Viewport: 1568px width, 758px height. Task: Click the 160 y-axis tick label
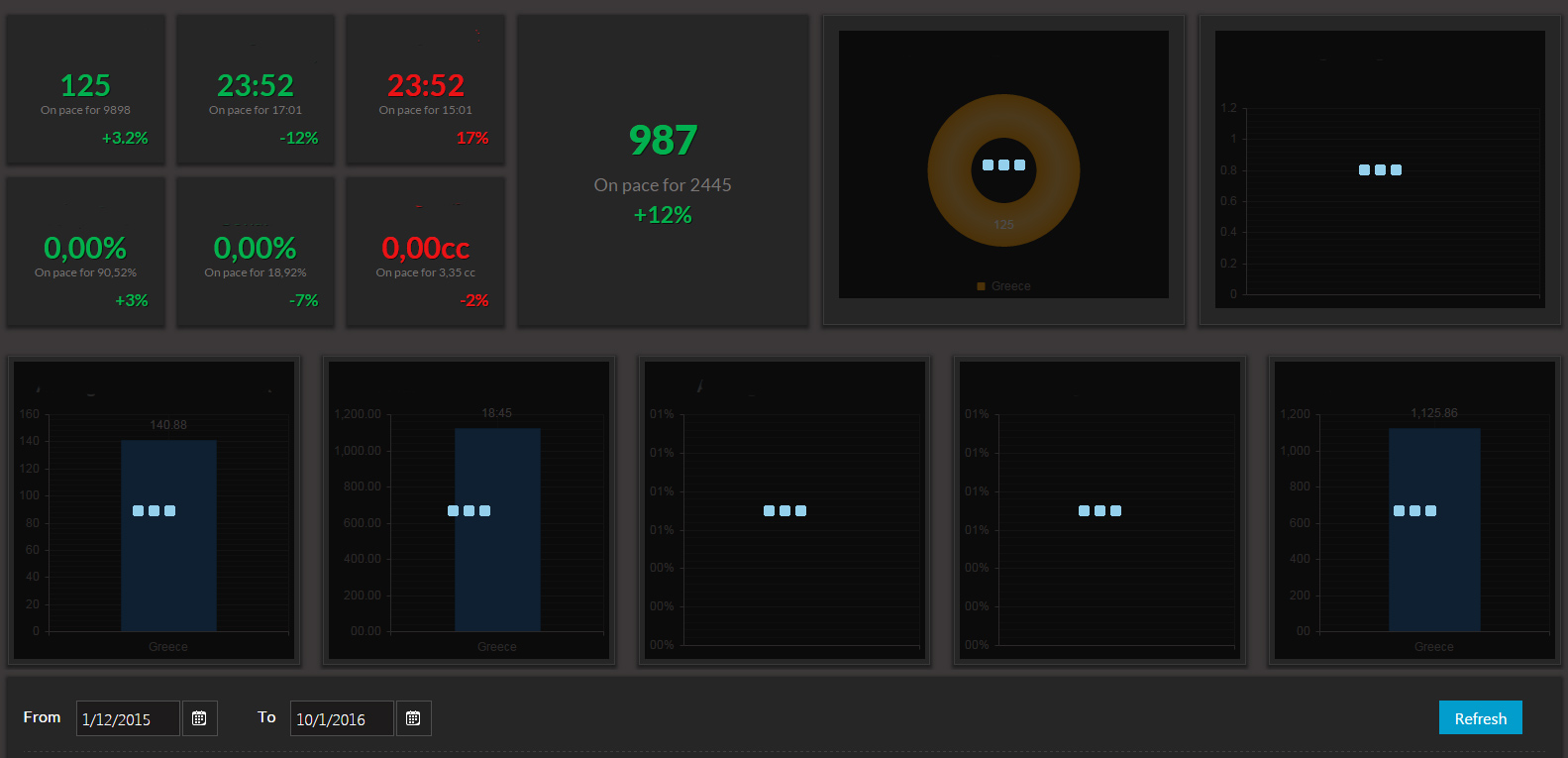click(x=30, y=414)
